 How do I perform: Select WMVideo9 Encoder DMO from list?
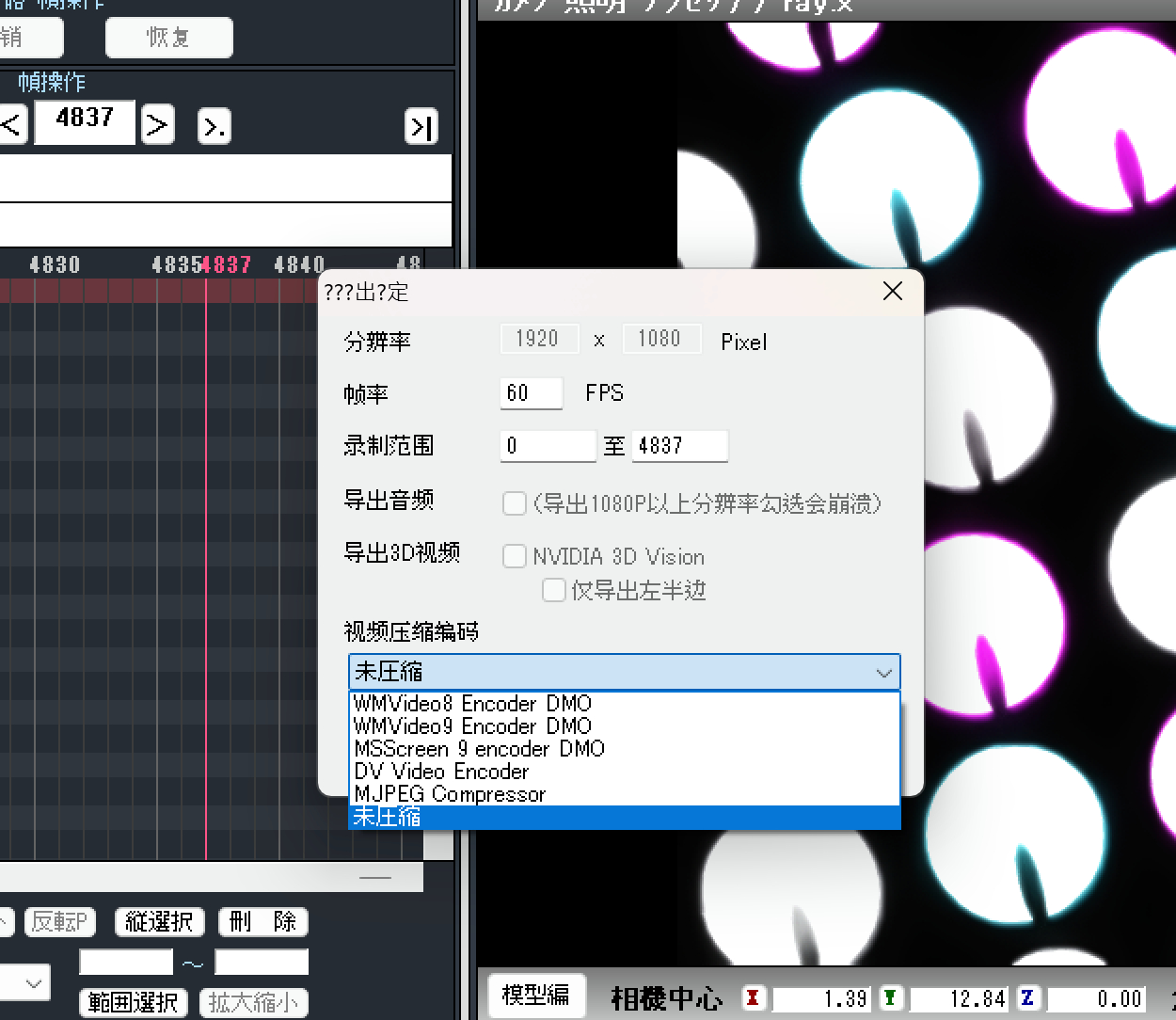tap(472, 726)
